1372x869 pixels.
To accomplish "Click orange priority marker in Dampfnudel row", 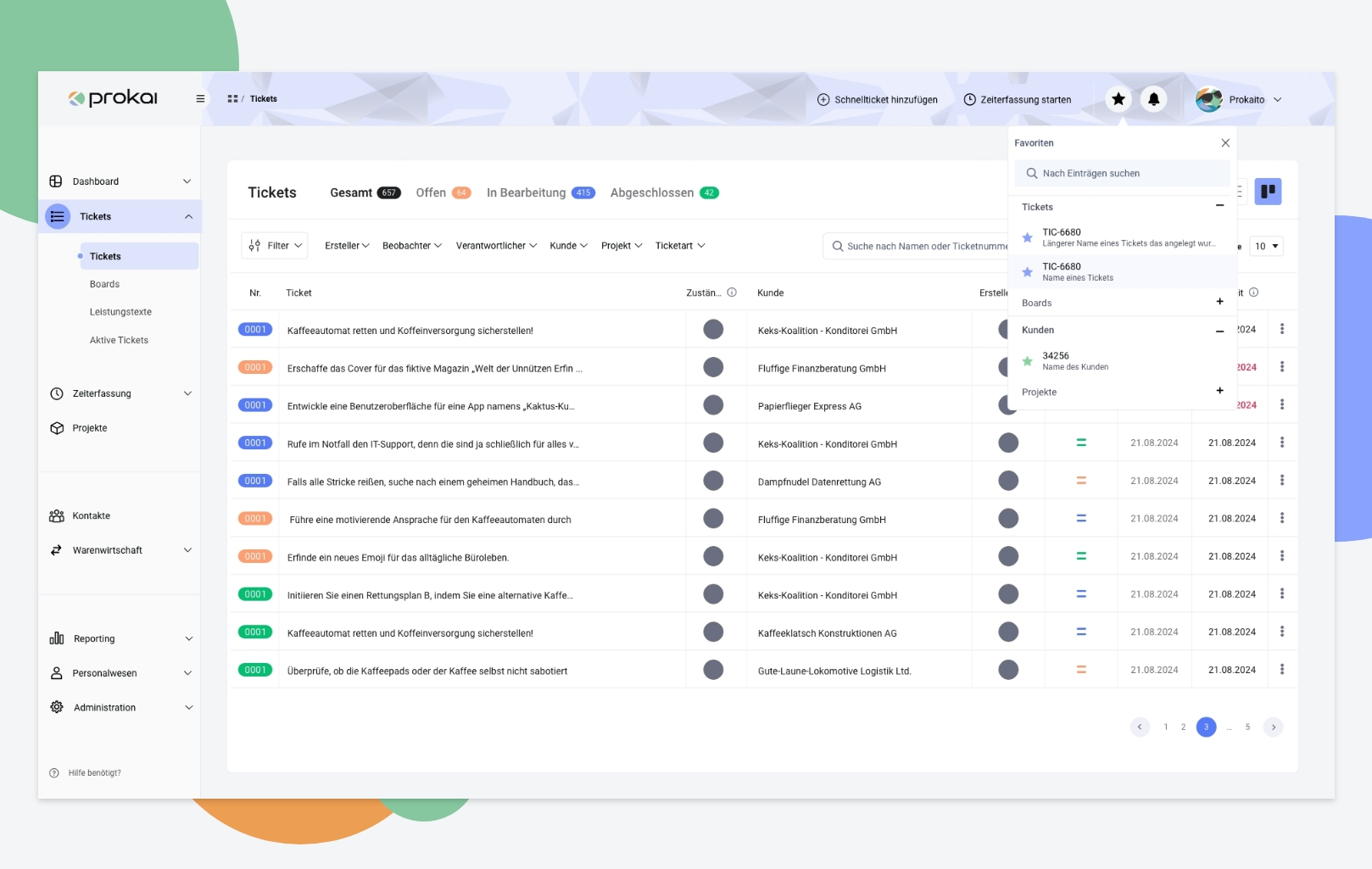I will (1081, 481).
